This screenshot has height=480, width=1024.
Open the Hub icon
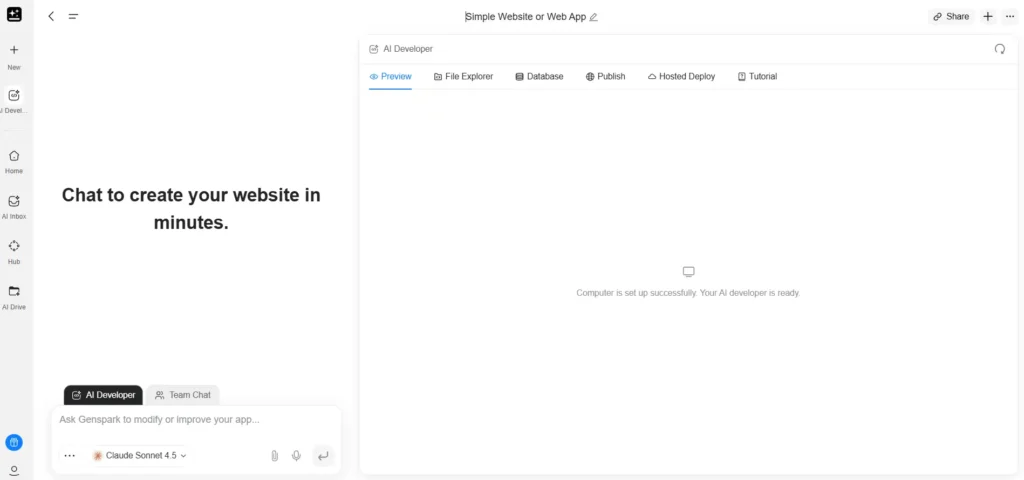pos(14,251)
